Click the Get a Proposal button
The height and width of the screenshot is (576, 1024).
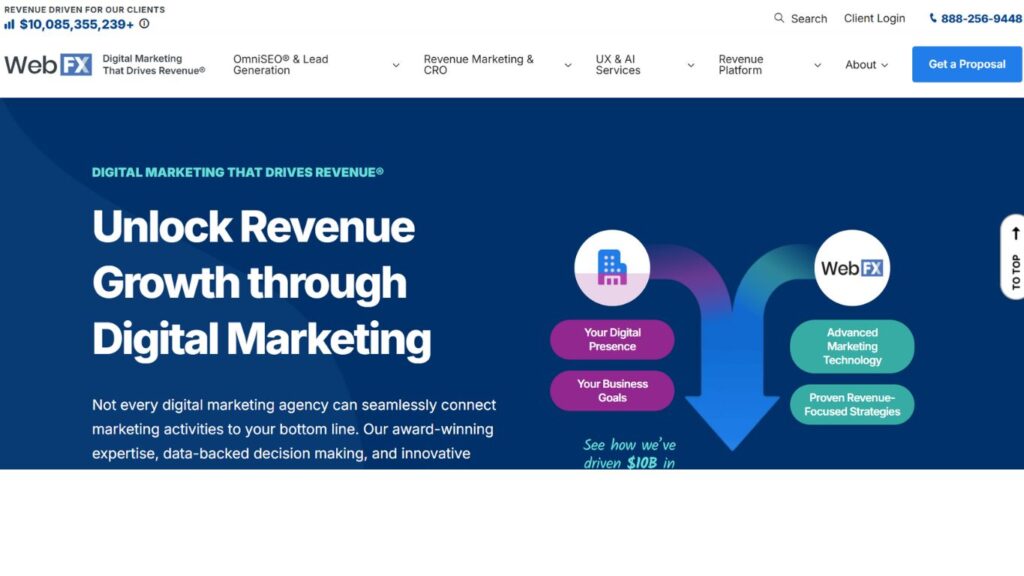[966, 64]
